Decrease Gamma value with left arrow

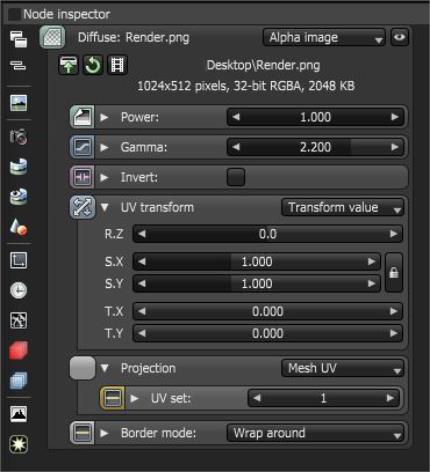236,147
